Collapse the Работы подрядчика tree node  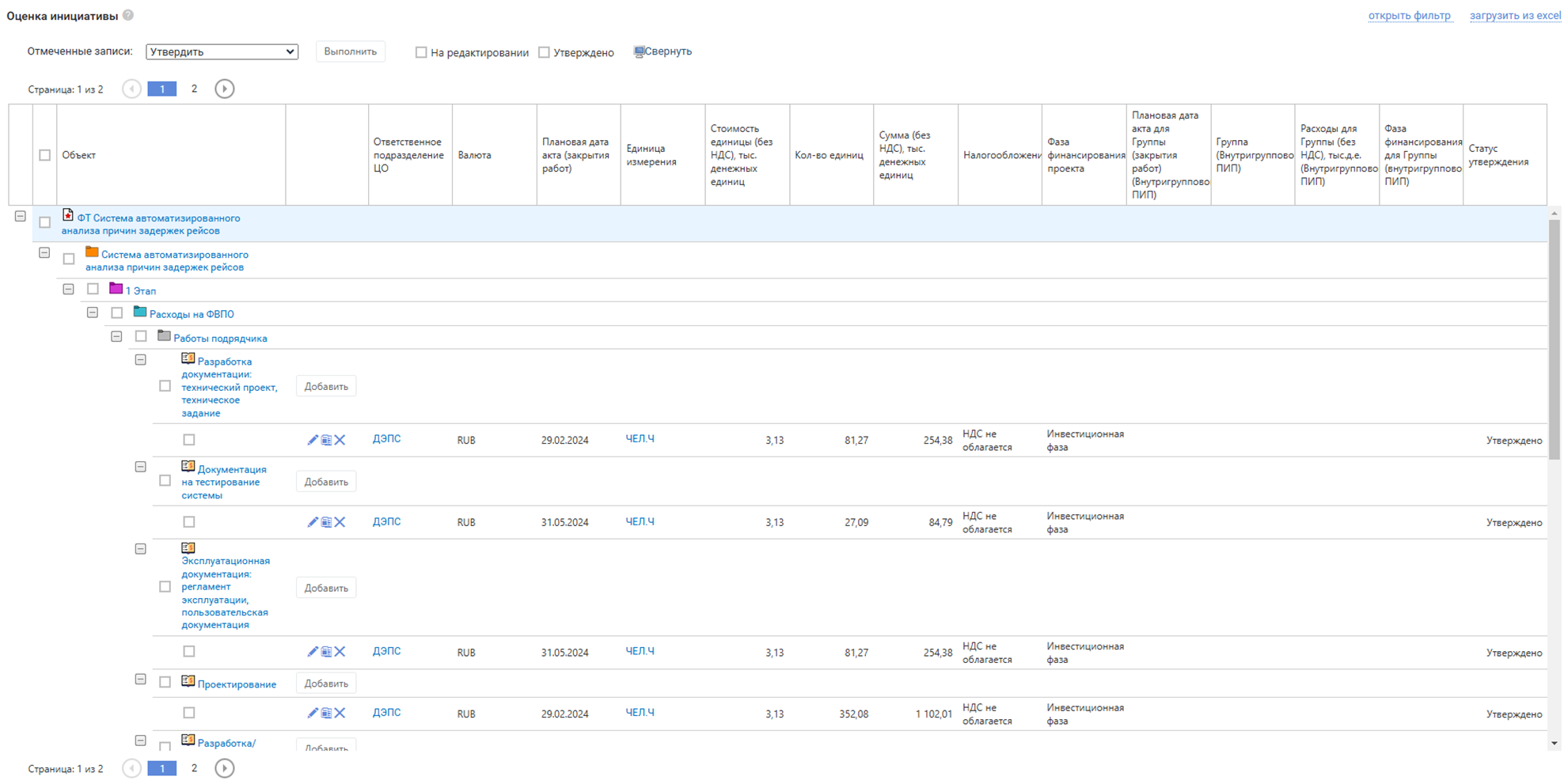(116, 337)
